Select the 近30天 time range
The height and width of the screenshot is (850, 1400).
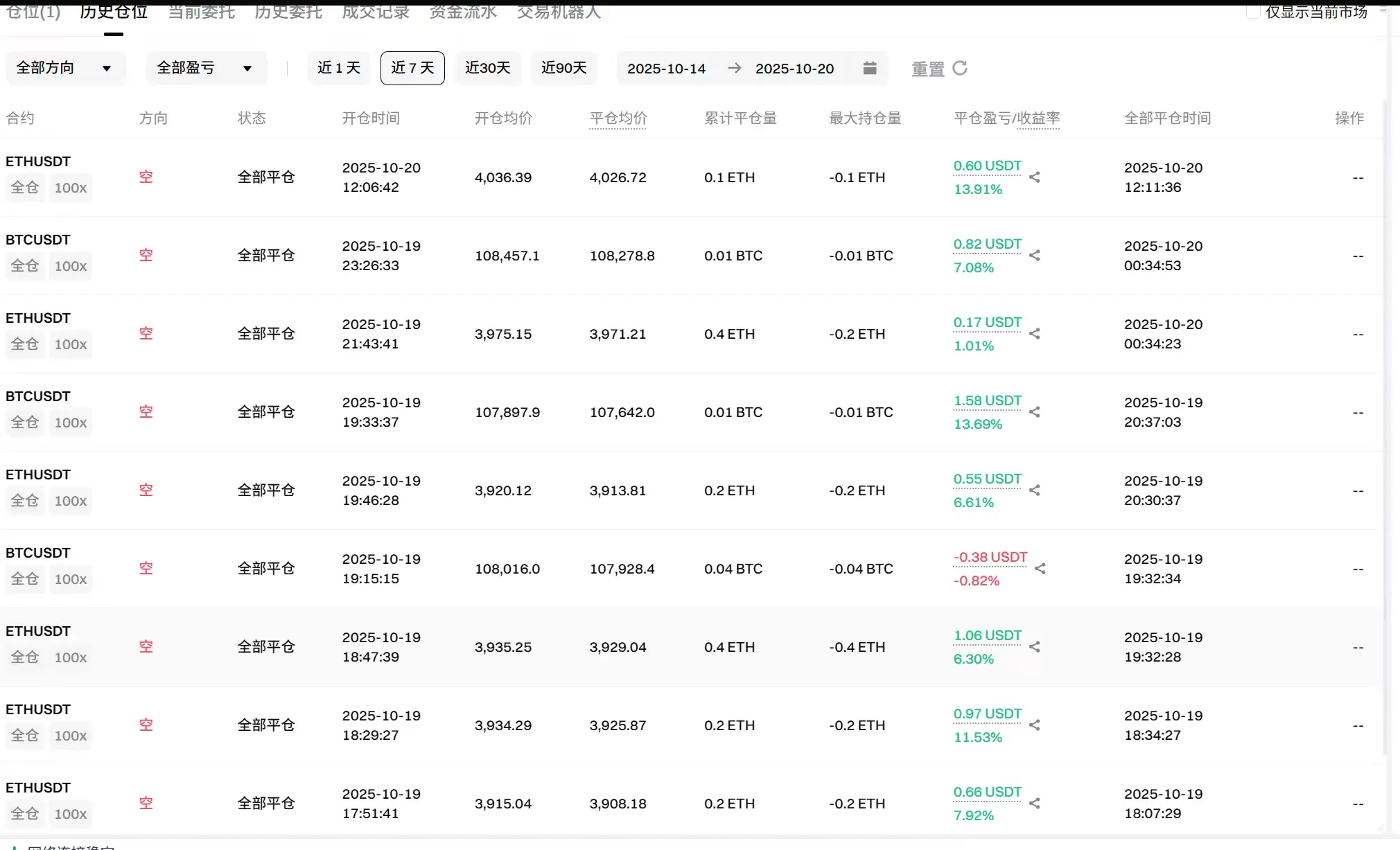(487, 68)
